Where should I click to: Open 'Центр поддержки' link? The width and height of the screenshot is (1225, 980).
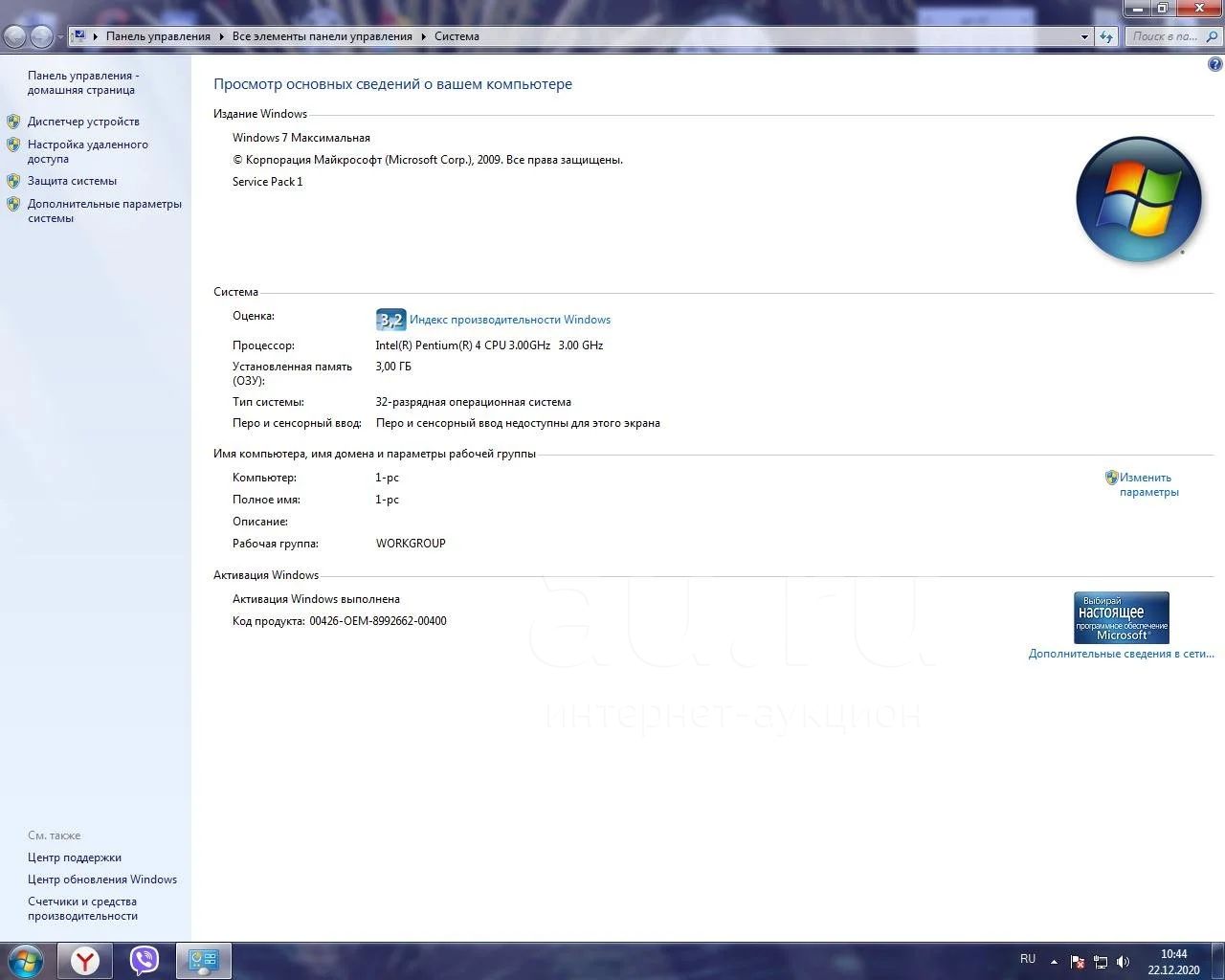point(75,857)
